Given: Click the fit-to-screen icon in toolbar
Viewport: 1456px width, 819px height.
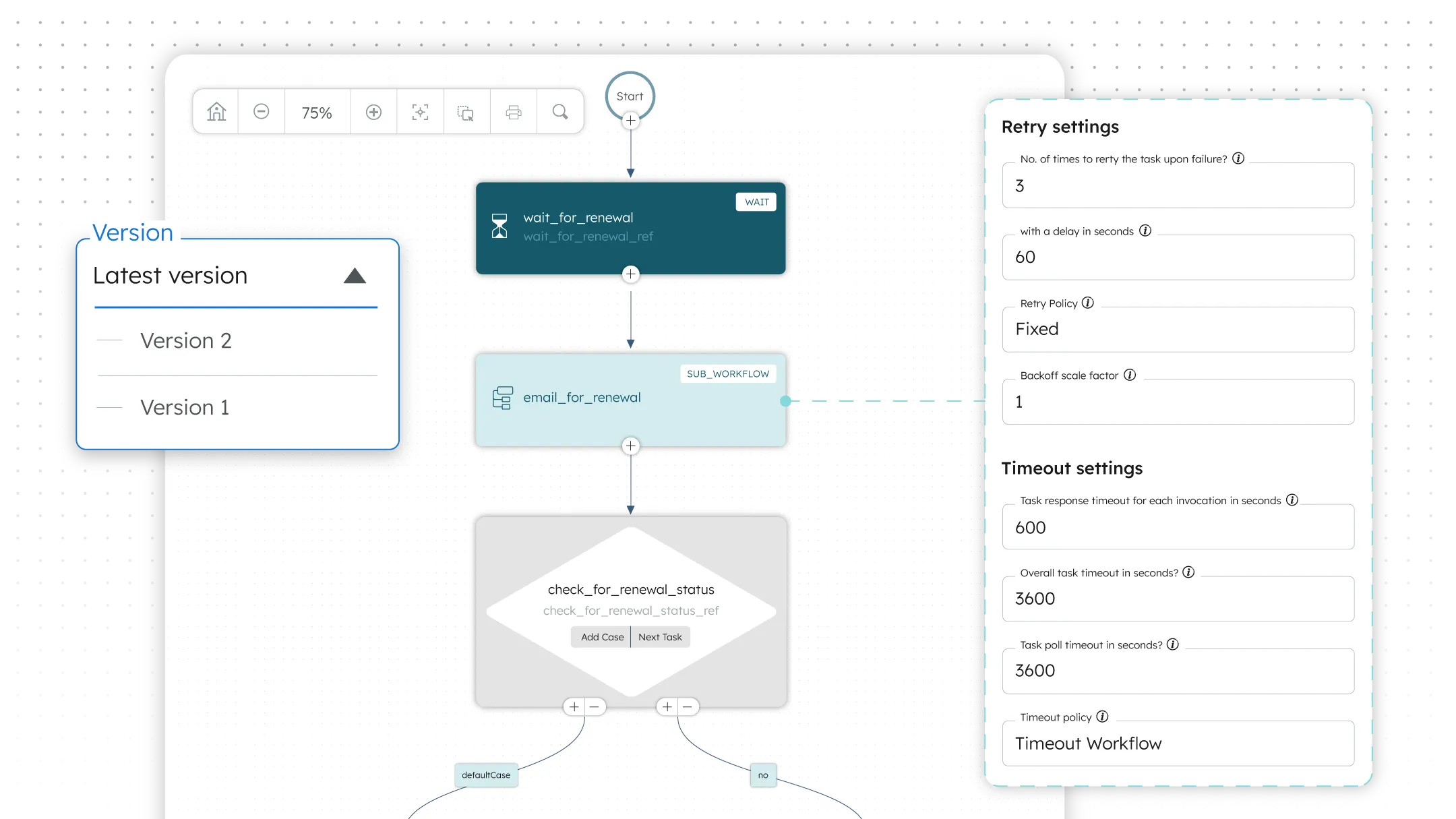Looking at the screenshot, I should tap(420, 112).
